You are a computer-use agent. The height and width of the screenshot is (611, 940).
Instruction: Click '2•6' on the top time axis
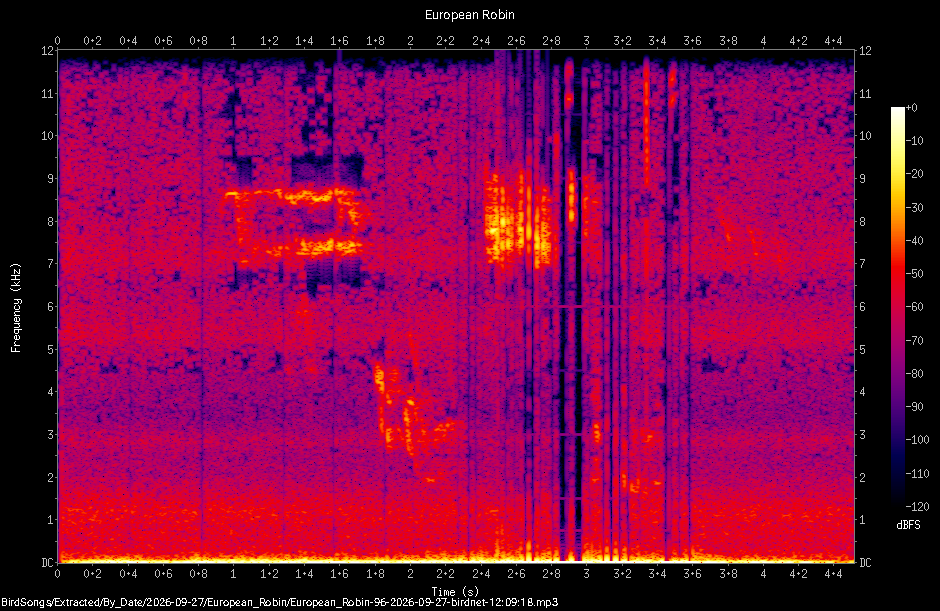click(516, 41)
